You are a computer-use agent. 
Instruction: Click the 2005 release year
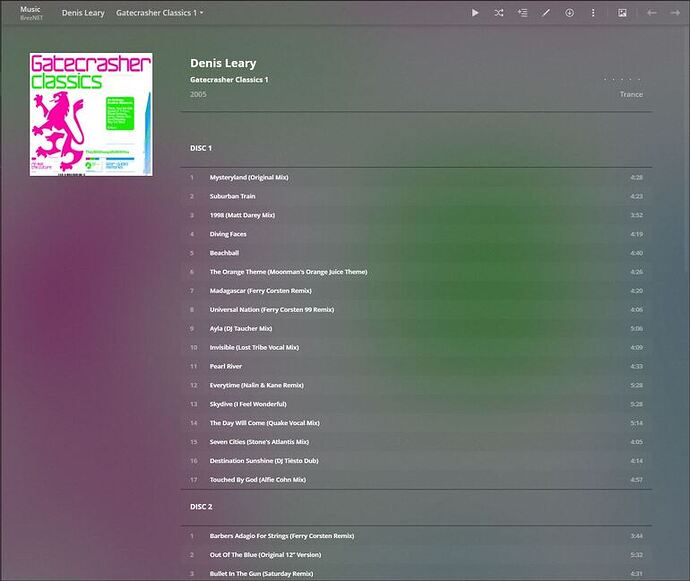coord(198,94)
